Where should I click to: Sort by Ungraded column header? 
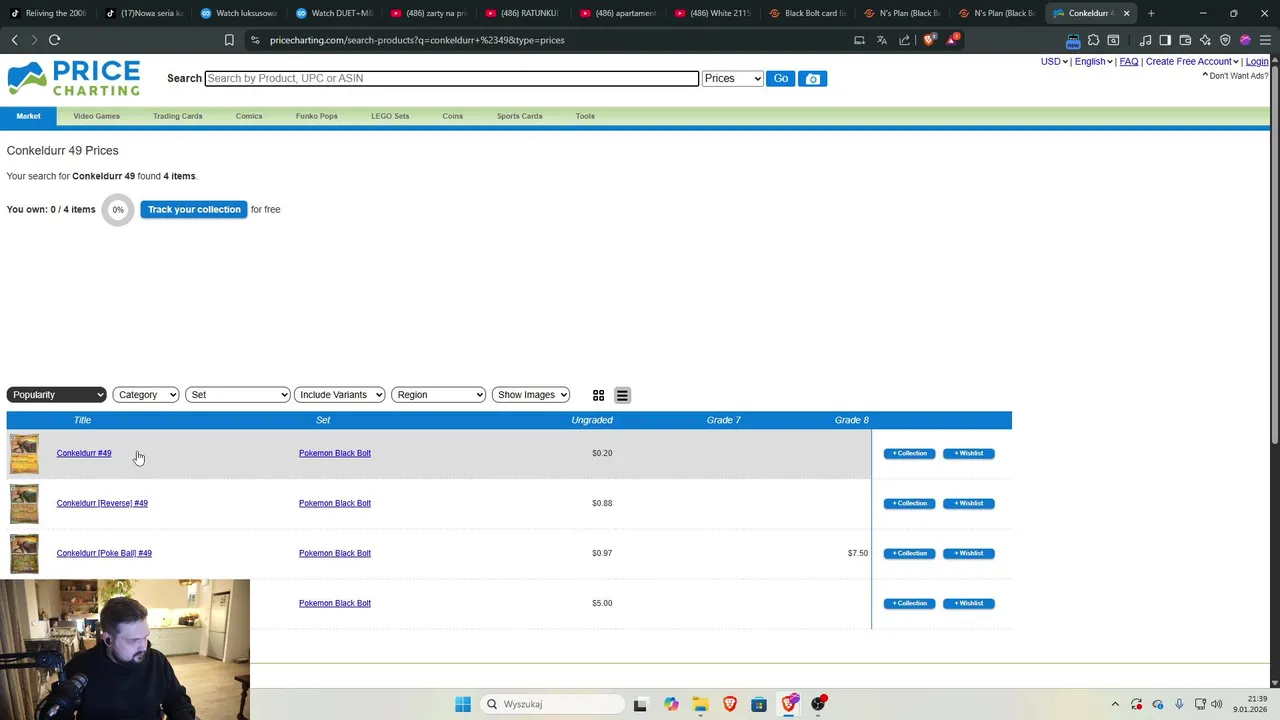click(x=592, y=420)
